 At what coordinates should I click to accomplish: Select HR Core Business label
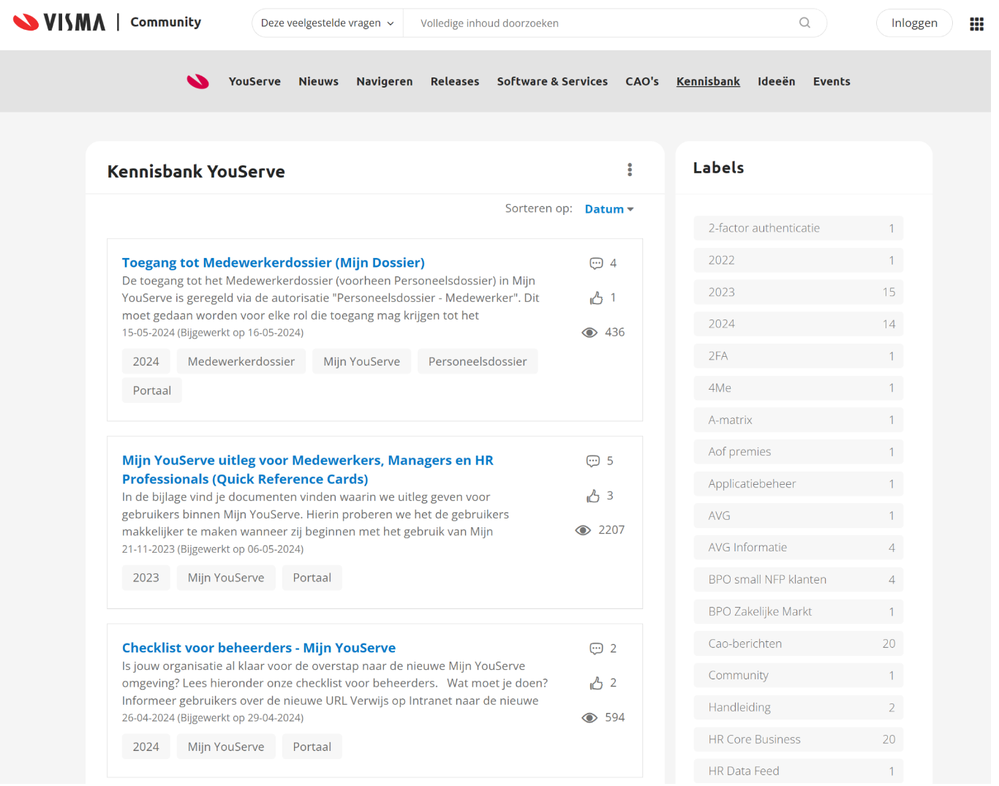coord(798,740)
